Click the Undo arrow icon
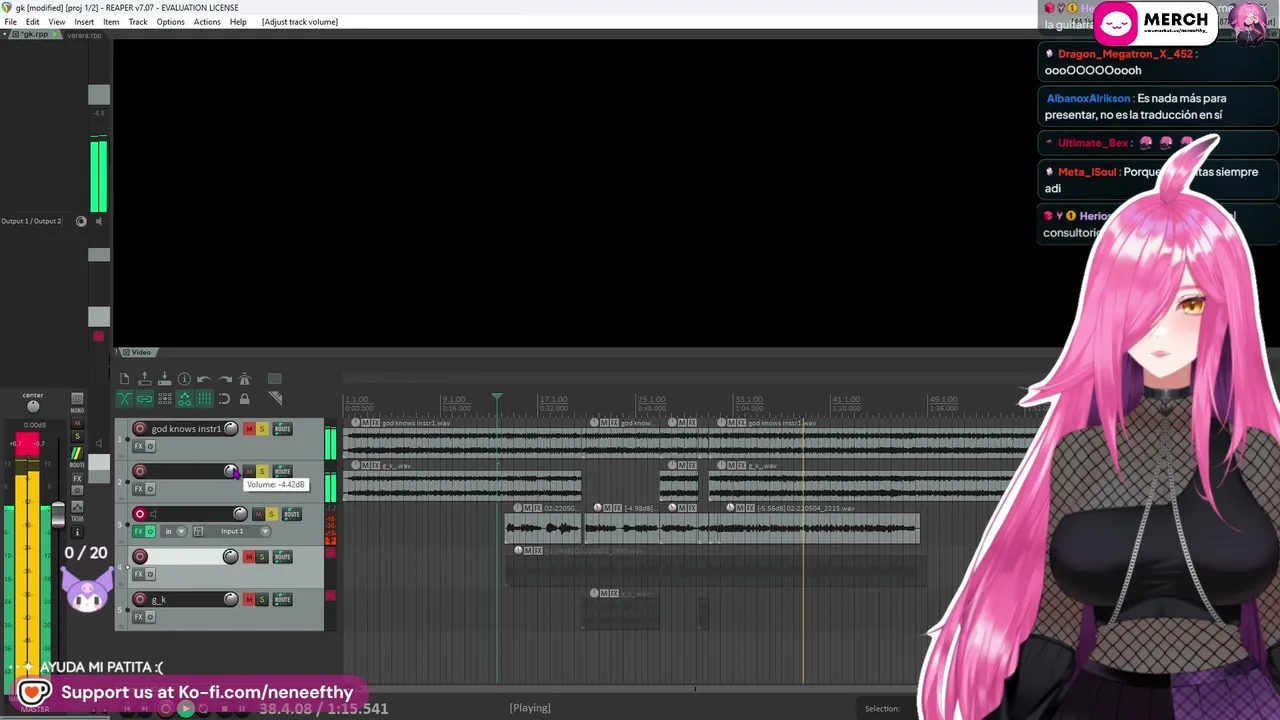The image size is (1280, 720). click(204, 379)
